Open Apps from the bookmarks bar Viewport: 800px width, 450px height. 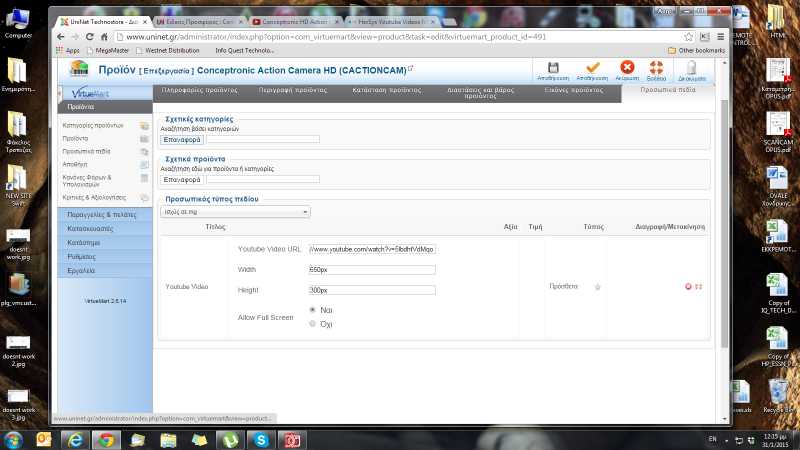[68, 51]
